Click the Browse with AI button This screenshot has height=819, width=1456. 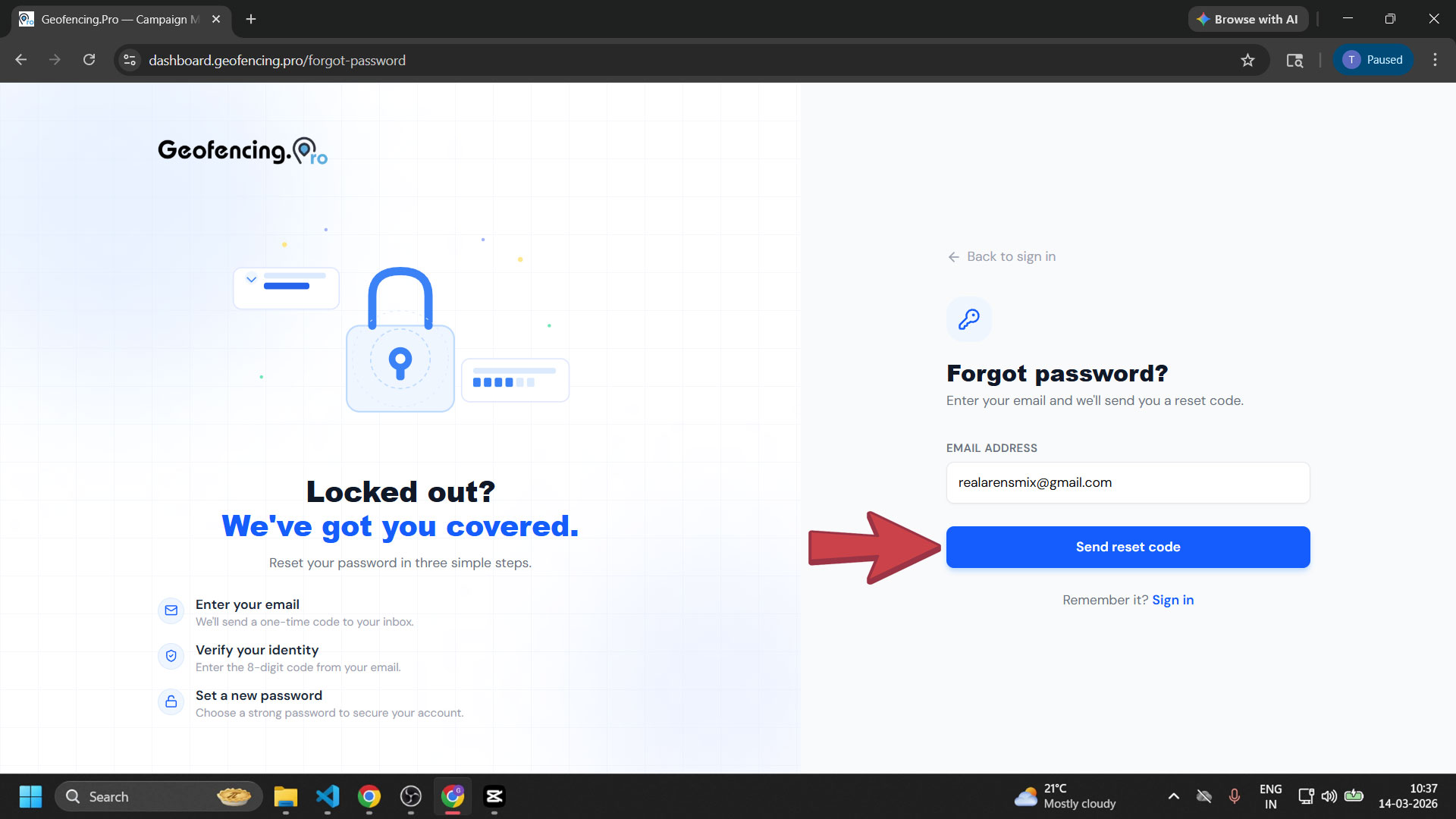pos(1248,19)
